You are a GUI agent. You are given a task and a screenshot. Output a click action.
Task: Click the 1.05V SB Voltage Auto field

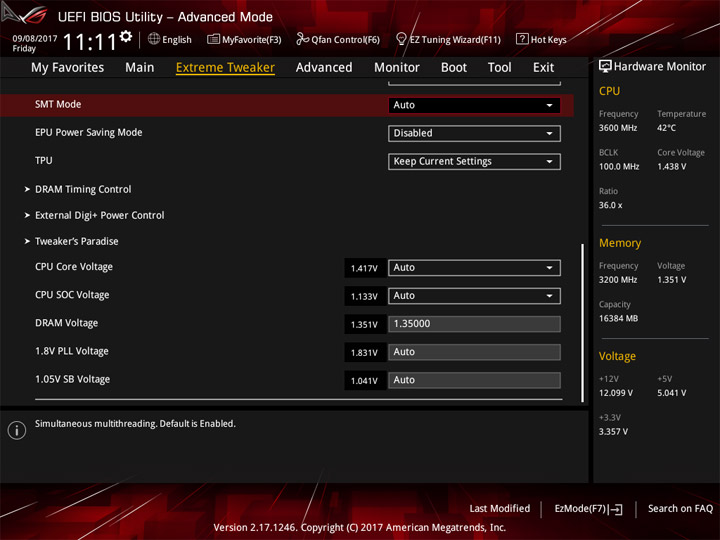click(x=474, y=380)
